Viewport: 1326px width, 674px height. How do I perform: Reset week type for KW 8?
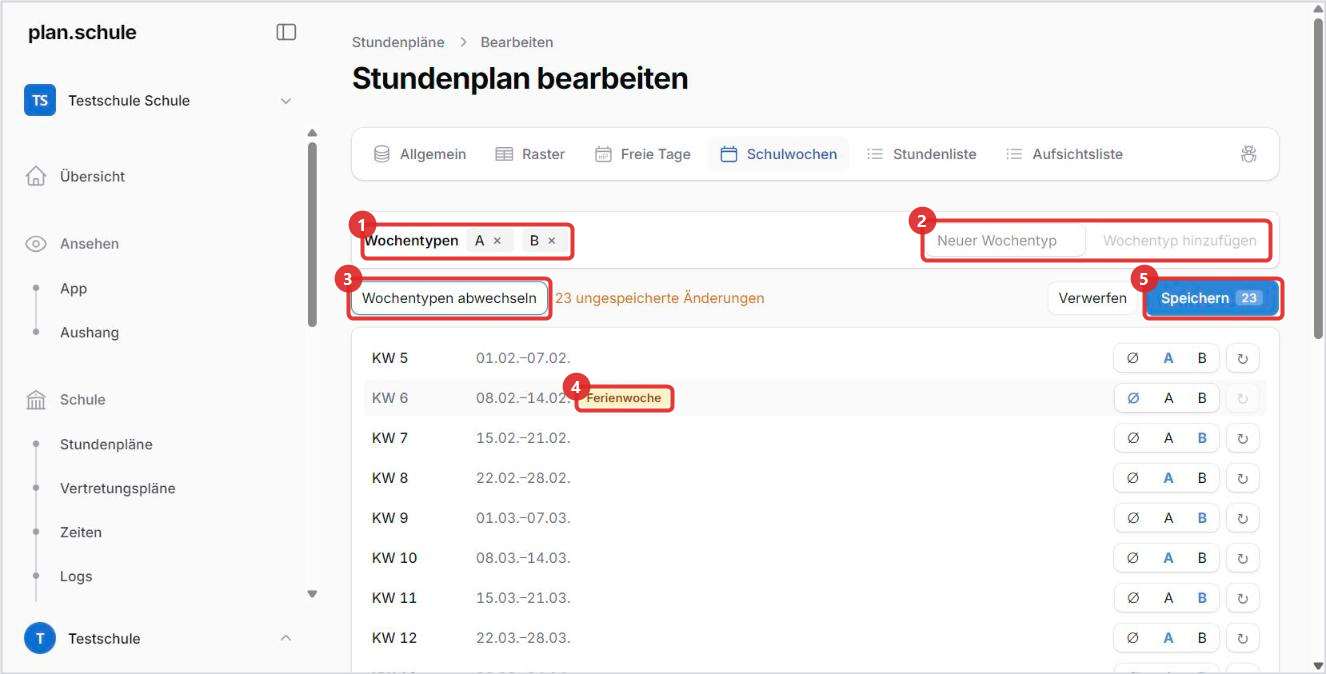tap(1243, 478)
